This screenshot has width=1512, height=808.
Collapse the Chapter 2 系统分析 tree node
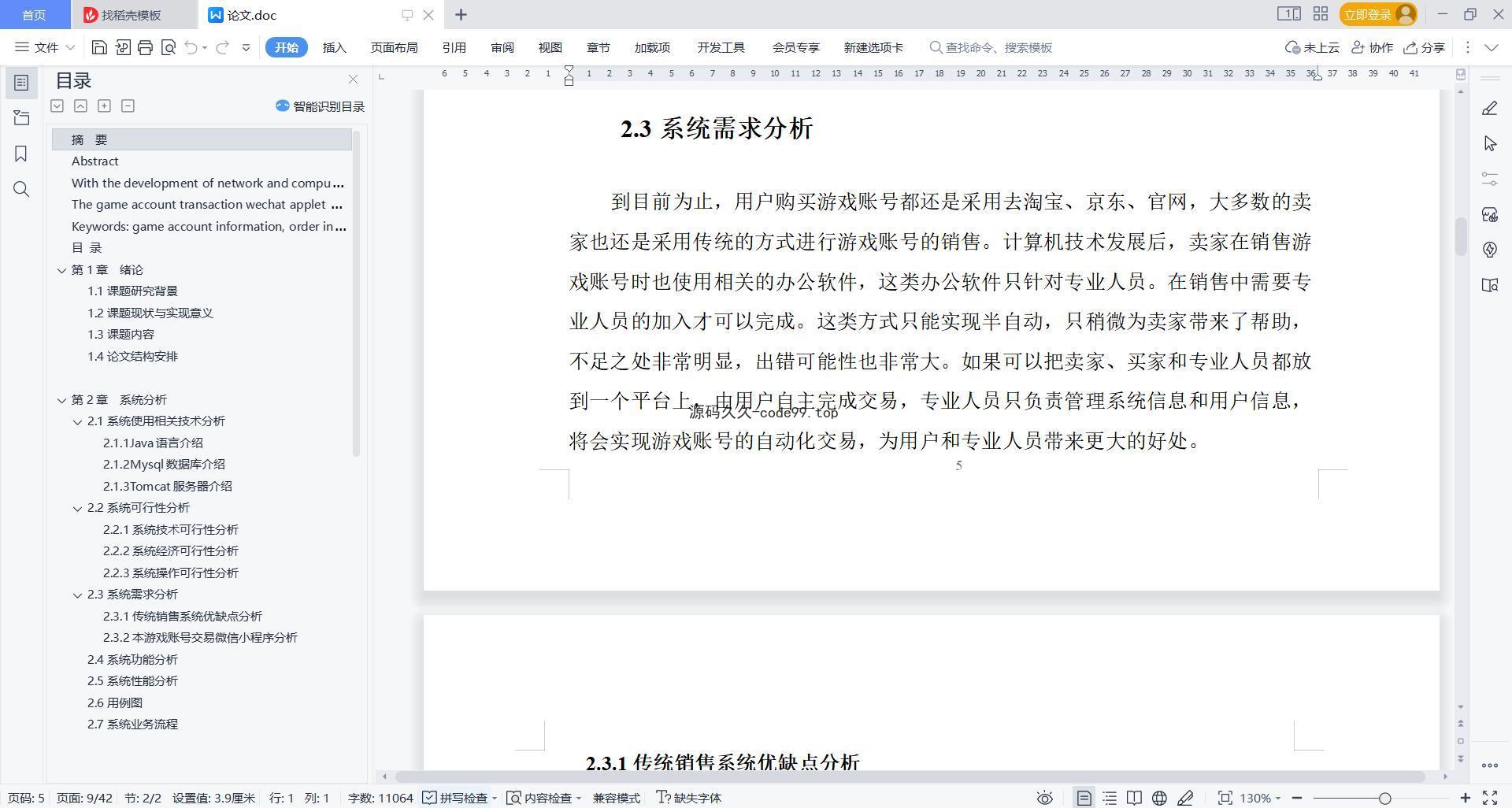[61, 400]
